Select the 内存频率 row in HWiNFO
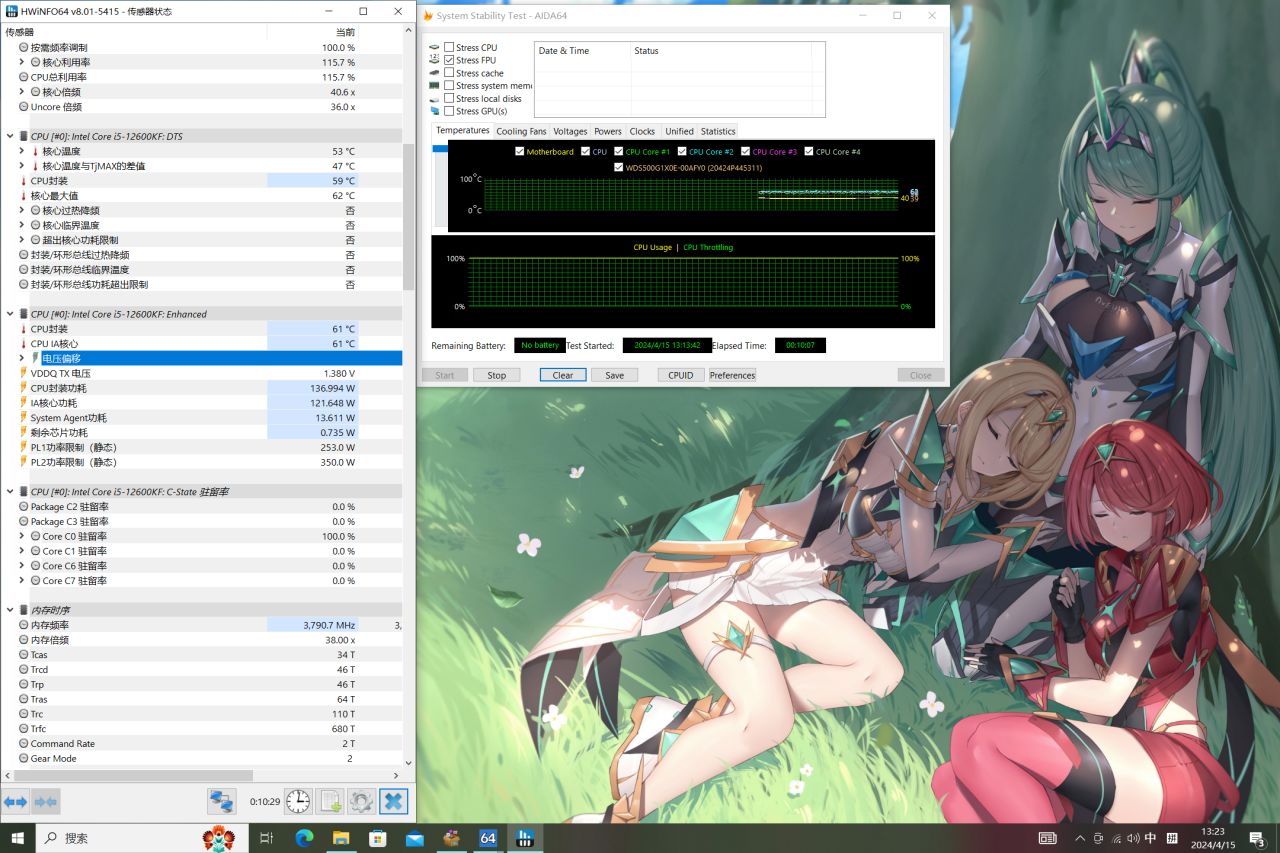 [201, 625]
